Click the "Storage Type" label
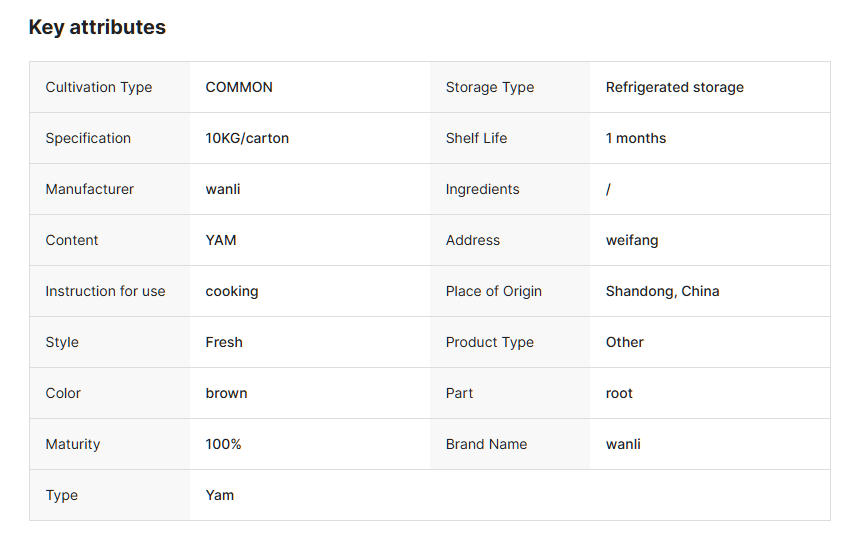Screen dimensions: 856x536 coord(489,87)
